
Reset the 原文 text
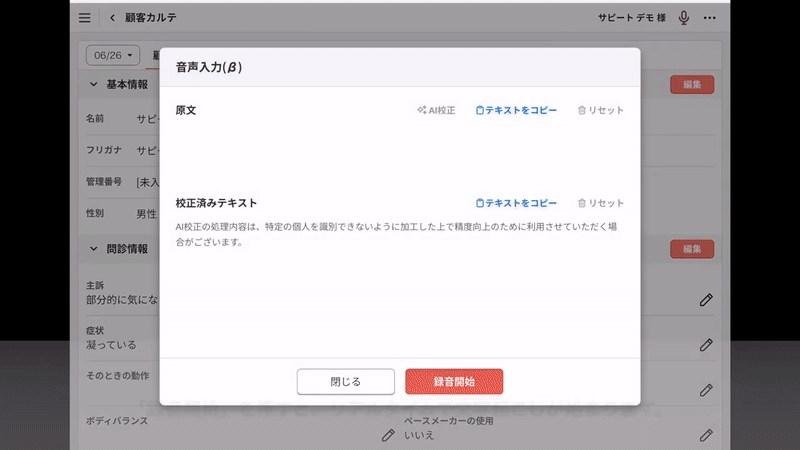pyautogui.click(x=600, y=110)
